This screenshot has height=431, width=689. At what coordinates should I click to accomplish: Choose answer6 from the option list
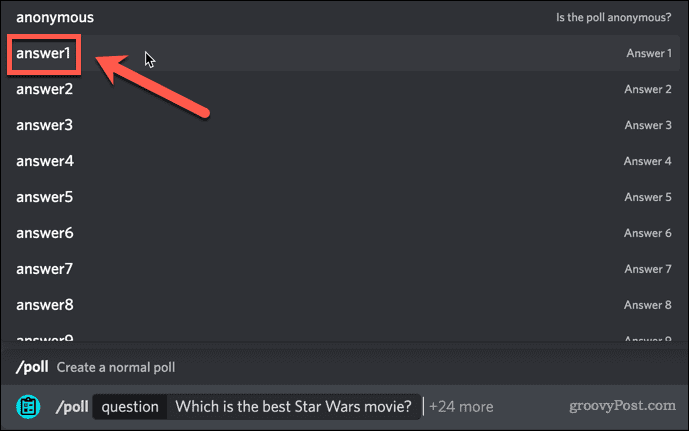pyautogui.click(x=44, y=233)
